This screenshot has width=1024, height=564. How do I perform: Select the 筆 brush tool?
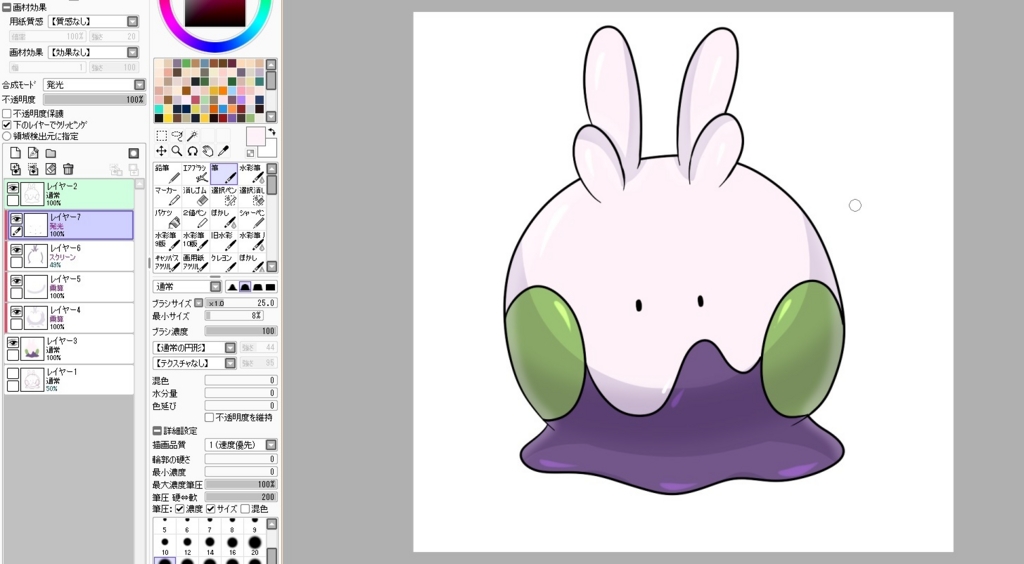[223, 173]
